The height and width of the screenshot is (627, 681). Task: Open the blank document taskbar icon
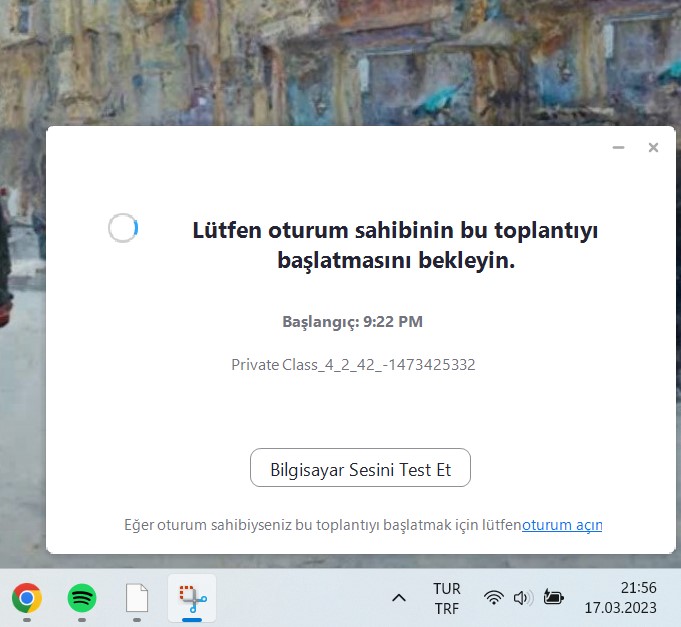137,598
